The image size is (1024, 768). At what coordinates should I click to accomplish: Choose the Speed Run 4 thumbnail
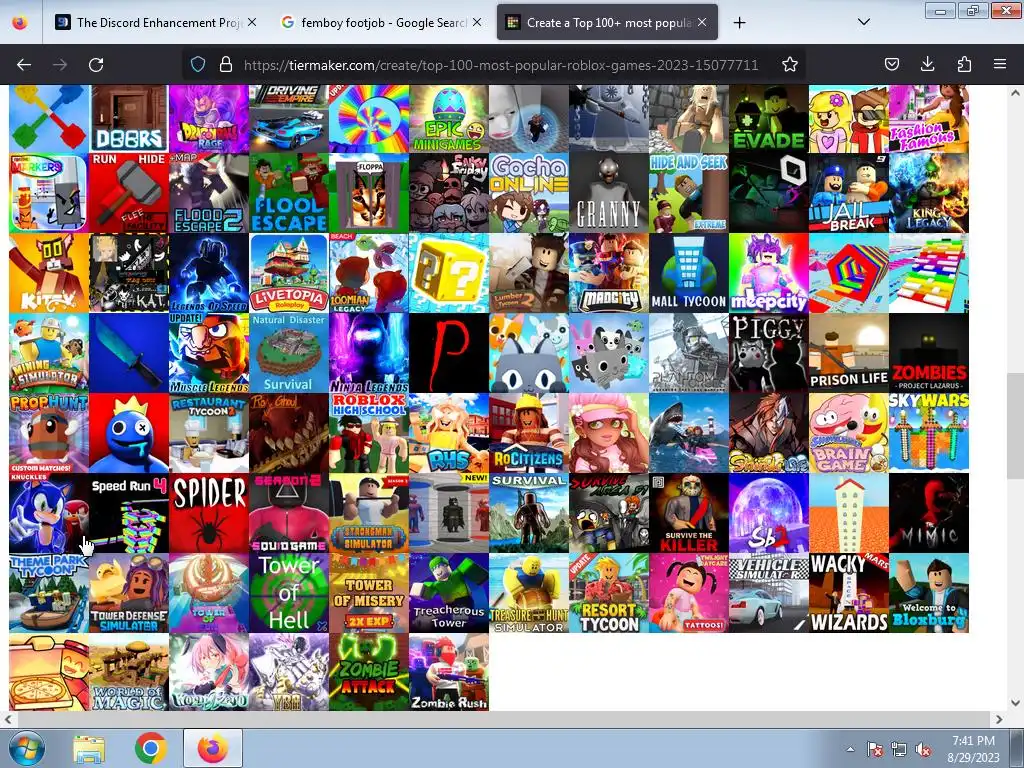point(129,513)
